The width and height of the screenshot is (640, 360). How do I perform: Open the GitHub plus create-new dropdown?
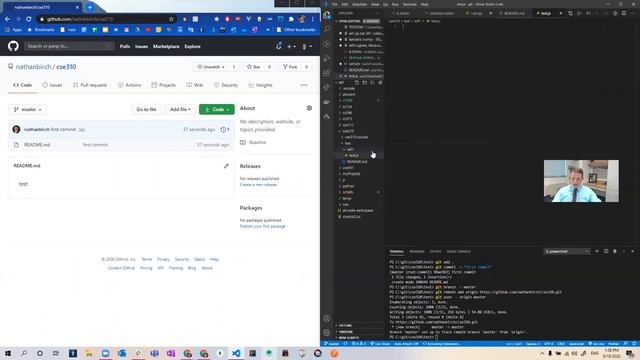click(291, 47)
